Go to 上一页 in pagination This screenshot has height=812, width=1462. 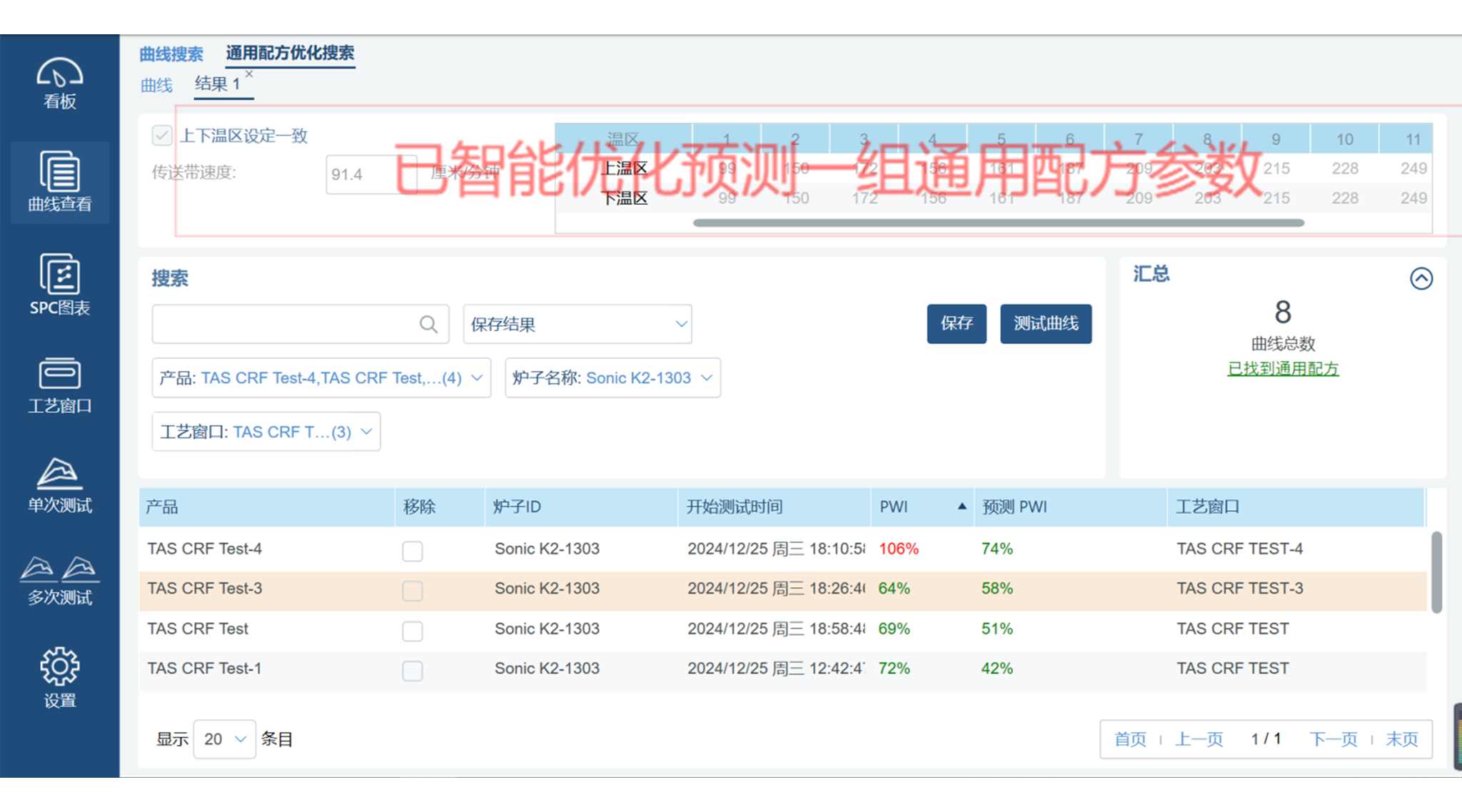coord(1199,739)
